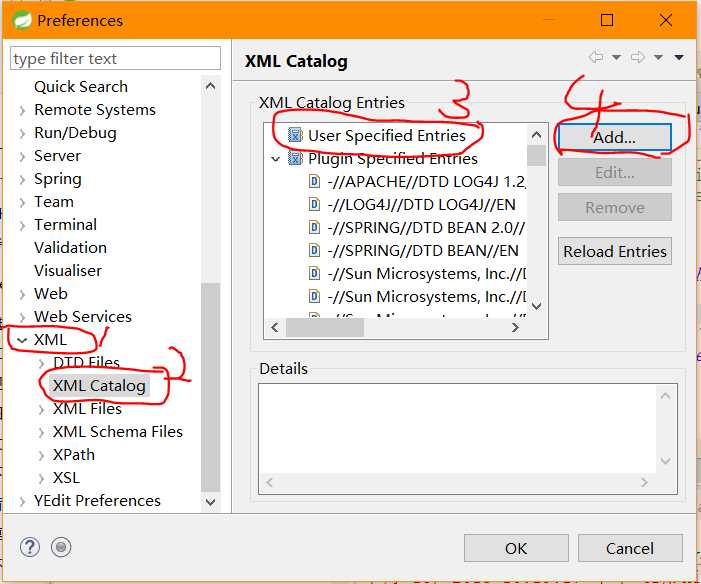
Task: Select XML Catalog in the tree
Action: point(99,385)
